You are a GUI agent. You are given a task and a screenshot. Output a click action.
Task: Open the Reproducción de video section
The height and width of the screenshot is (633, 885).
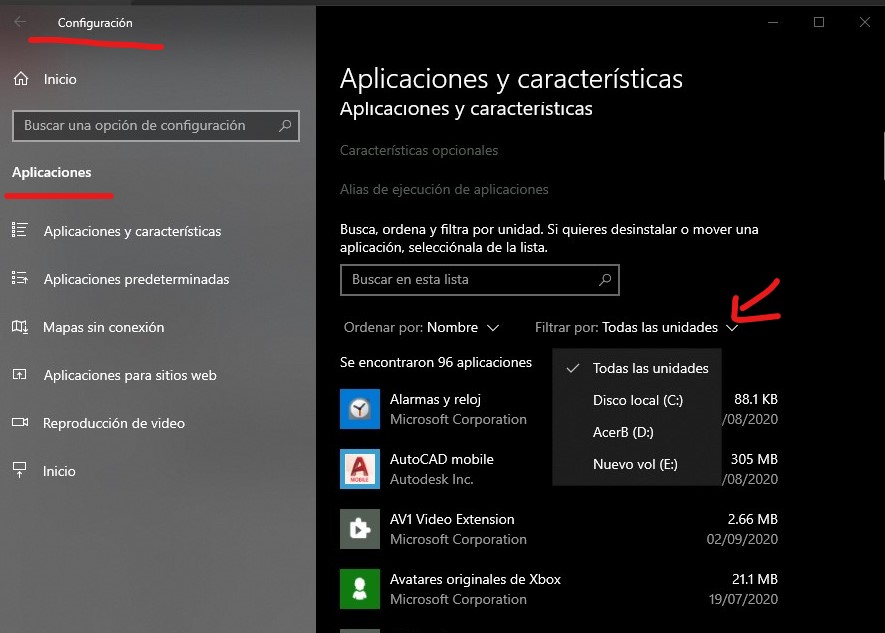(x=113, y=423)
